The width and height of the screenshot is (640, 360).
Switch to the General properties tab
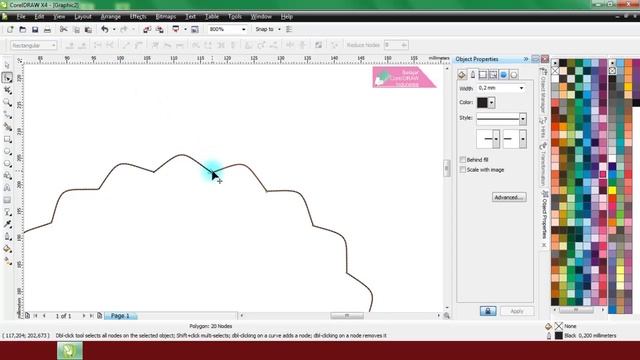click(483, 74)
